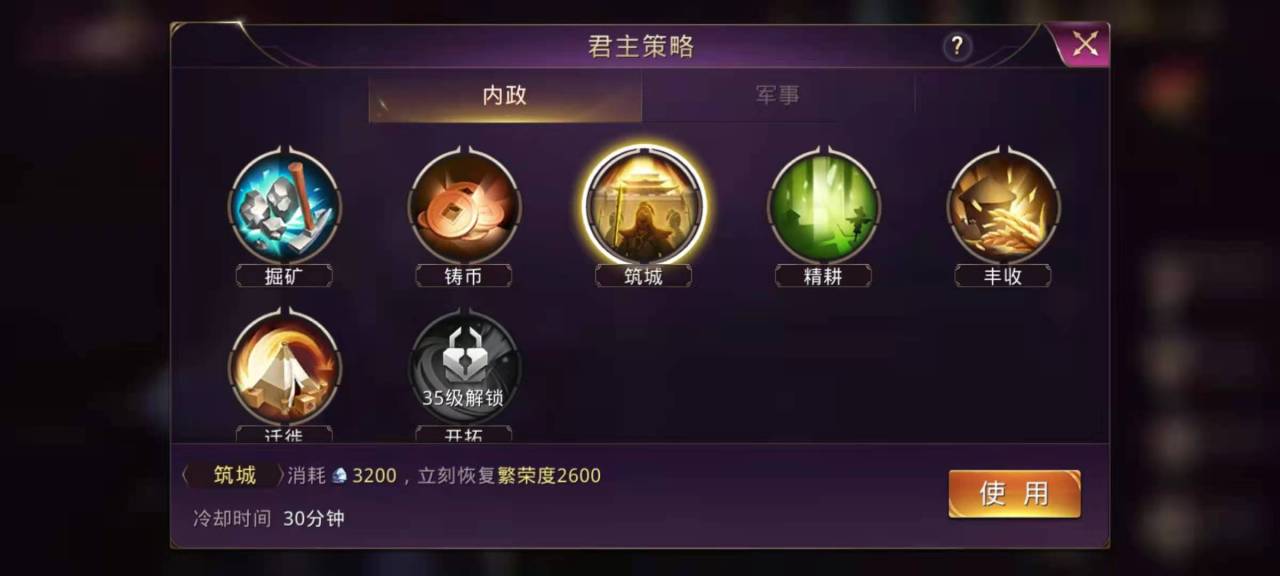This screenshot has height=576, width=1280.
Task: Switch to the 军事 tab
Action: [x=778, y=96]
